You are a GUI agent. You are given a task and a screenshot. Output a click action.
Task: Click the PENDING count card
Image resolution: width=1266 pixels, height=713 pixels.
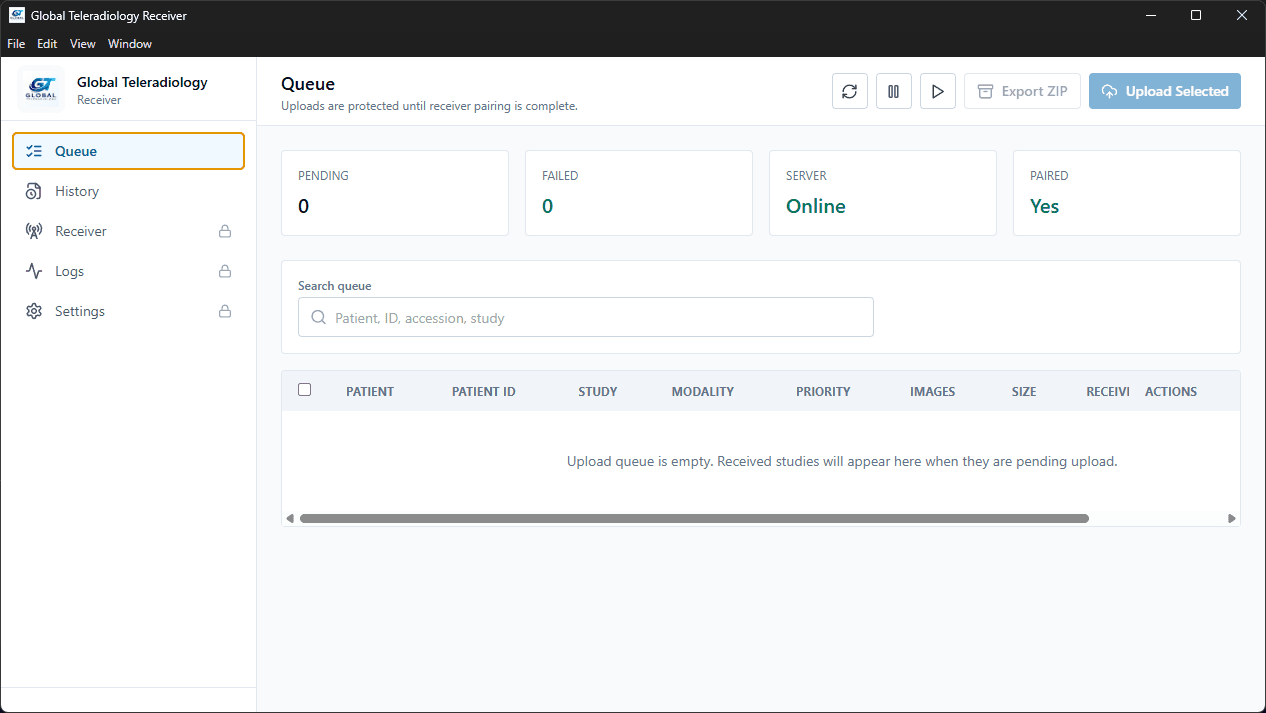pos(395,193)
